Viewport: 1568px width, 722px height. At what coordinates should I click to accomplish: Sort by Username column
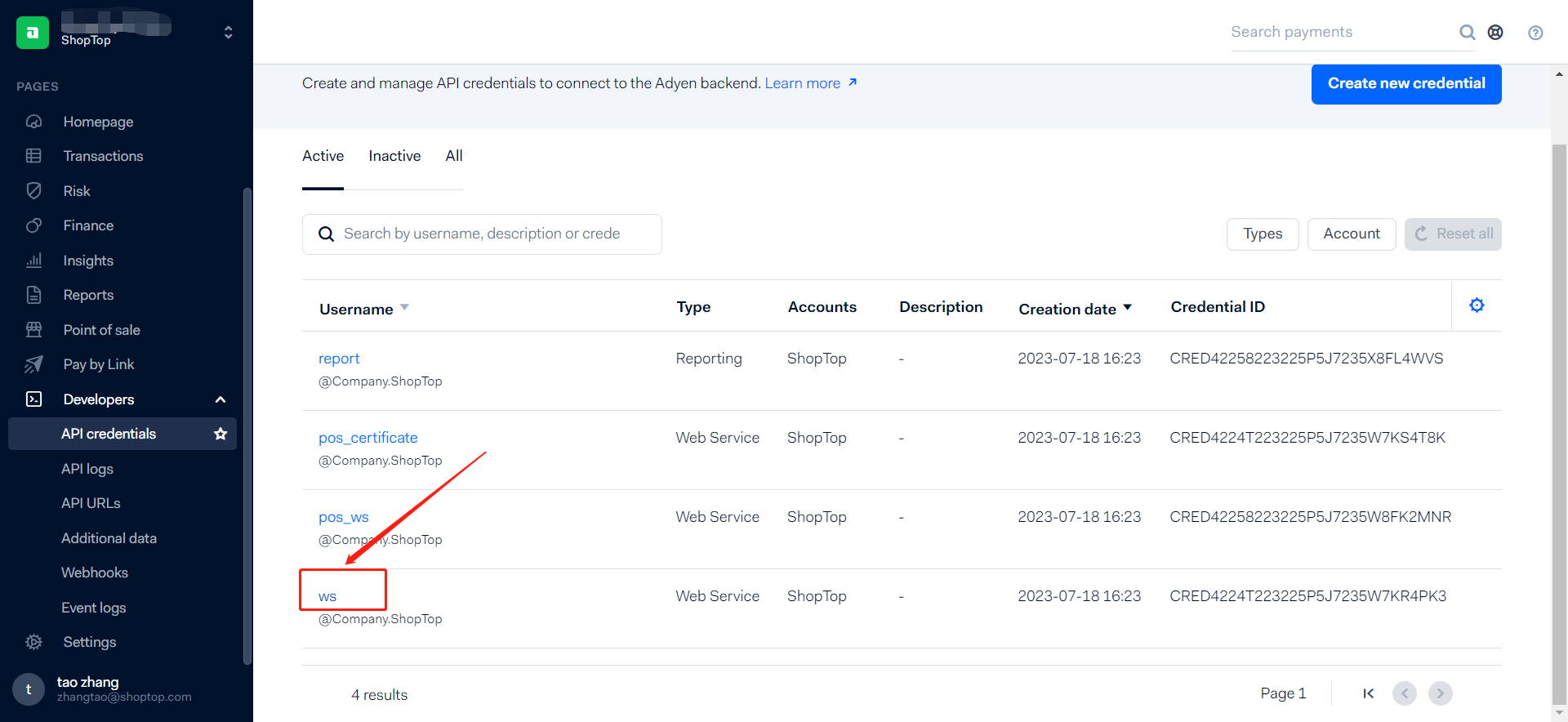tap(364, 309)
